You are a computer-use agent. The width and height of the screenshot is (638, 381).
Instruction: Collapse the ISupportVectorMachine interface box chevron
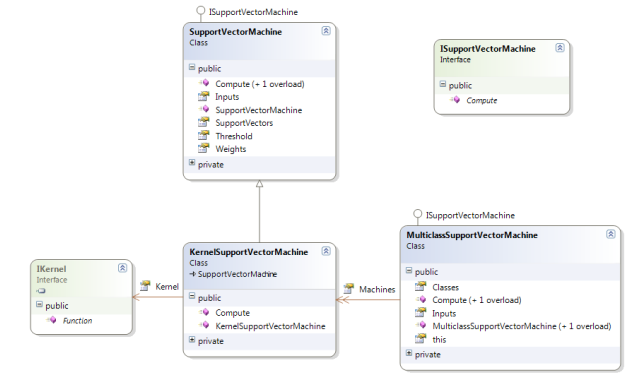(x=560, y=48)
